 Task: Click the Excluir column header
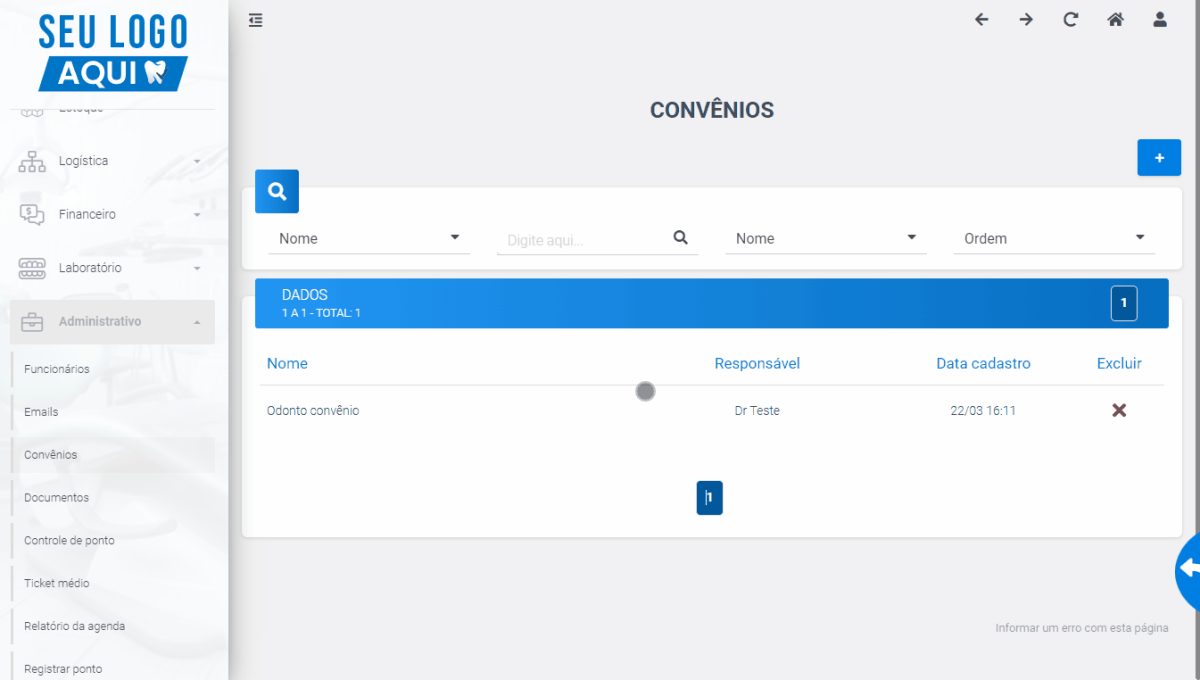coord(1119,363)
